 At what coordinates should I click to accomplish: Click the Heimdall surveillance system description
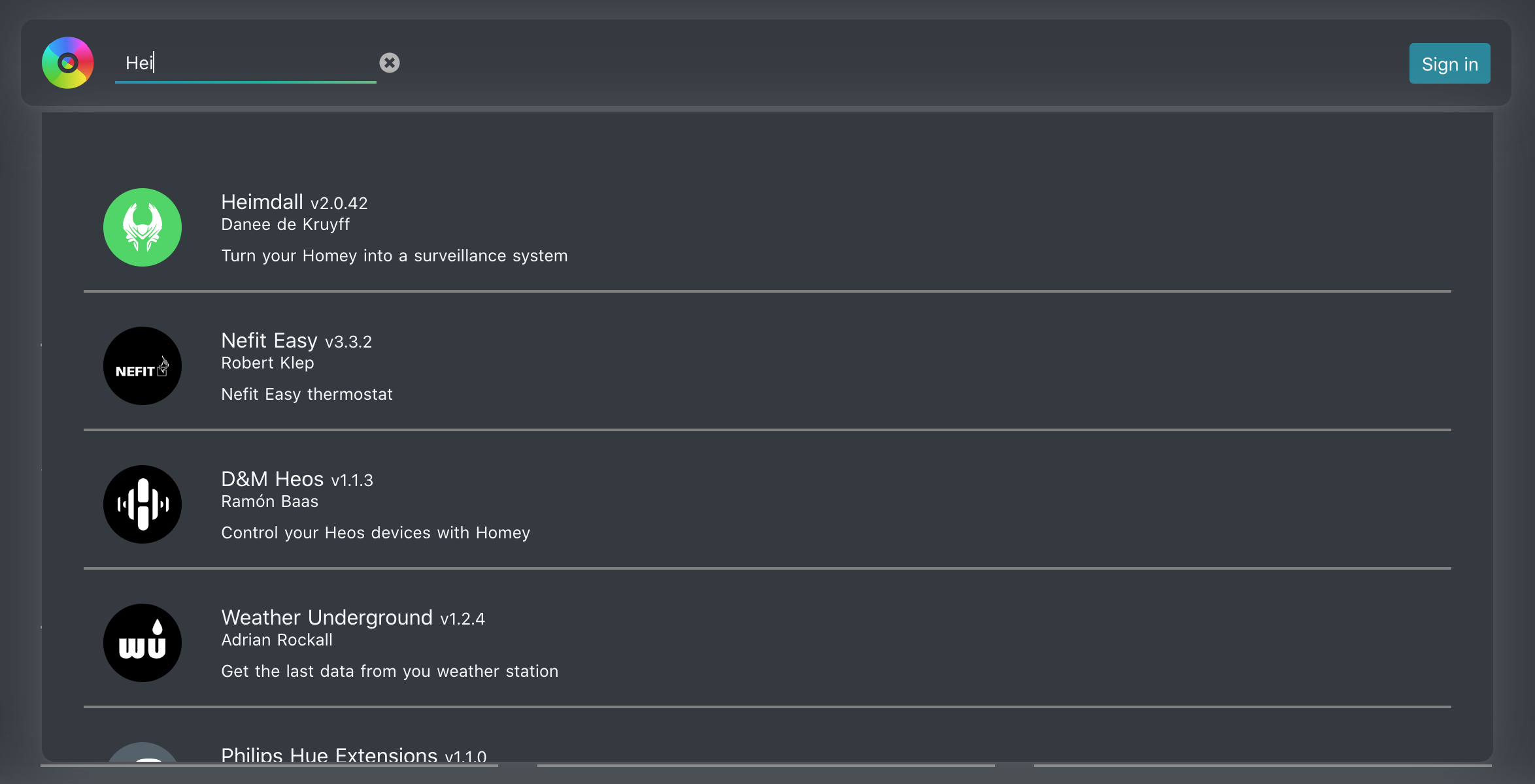394,256
